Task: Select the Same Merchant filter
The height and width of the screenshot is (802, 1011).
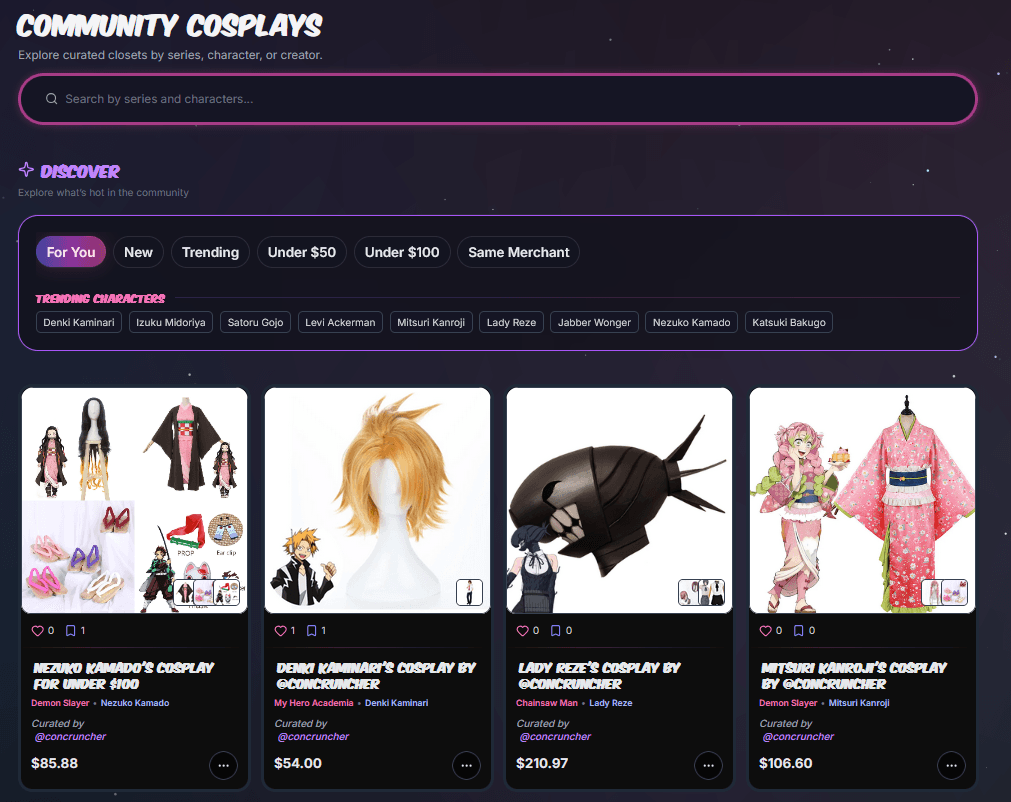Action: coord(518,252)
